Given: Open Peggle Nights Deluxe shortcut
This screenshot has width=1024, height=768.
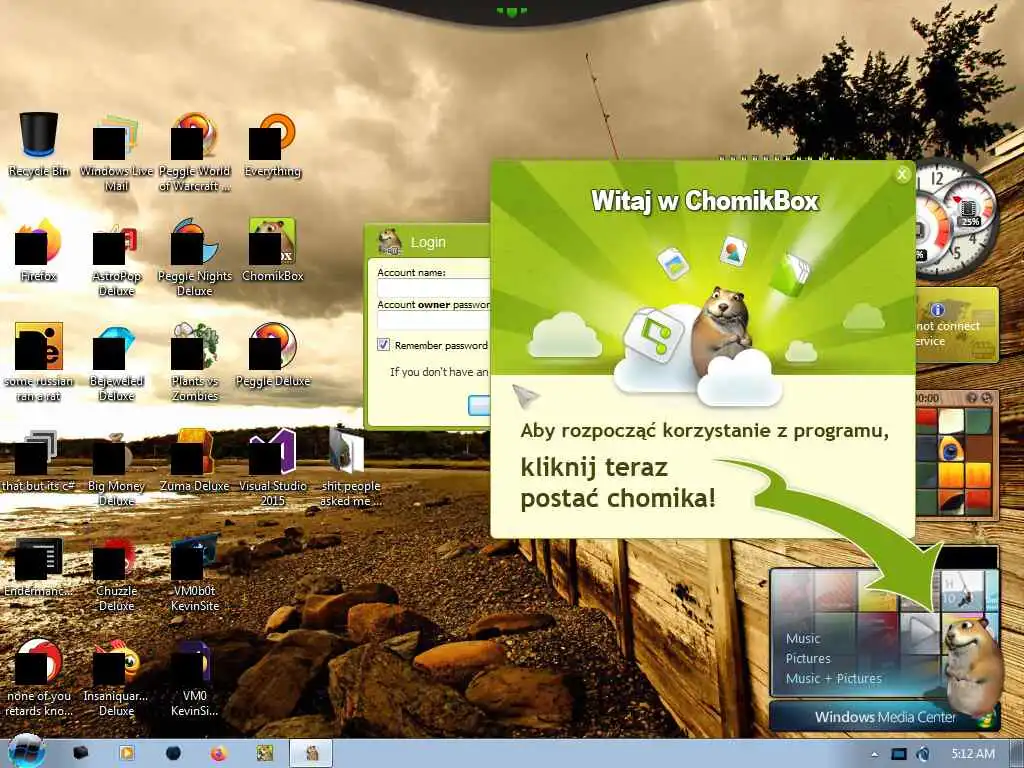Looking at the screenshot, I should (x=195, y=258).
